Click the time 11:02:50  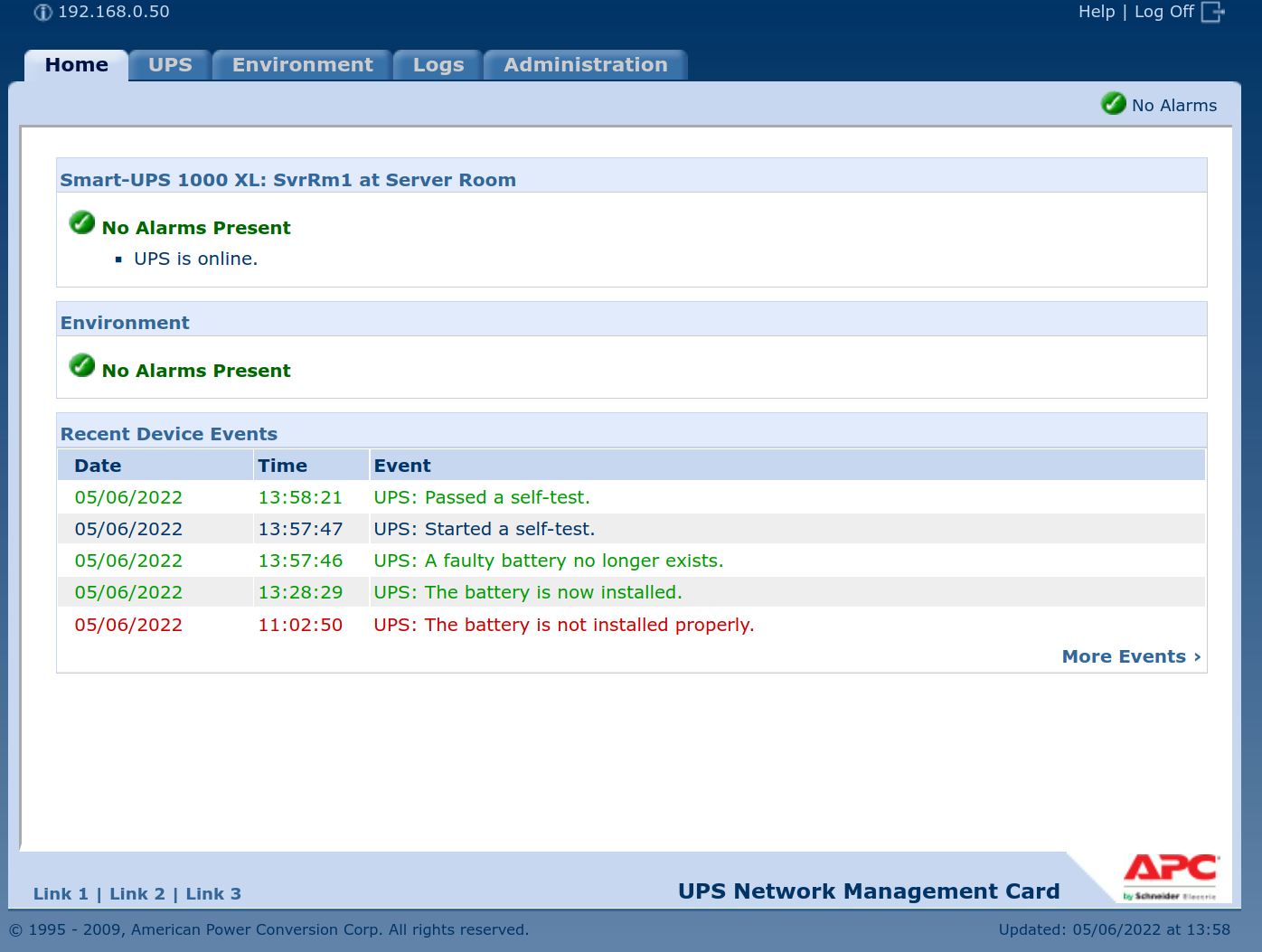[300, 625]
